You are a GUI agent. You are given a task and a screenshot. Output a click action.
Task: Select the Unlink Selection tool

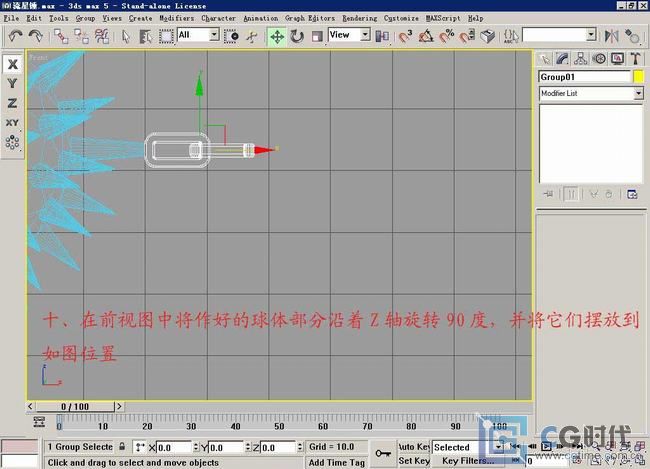(x=81, y=36)
